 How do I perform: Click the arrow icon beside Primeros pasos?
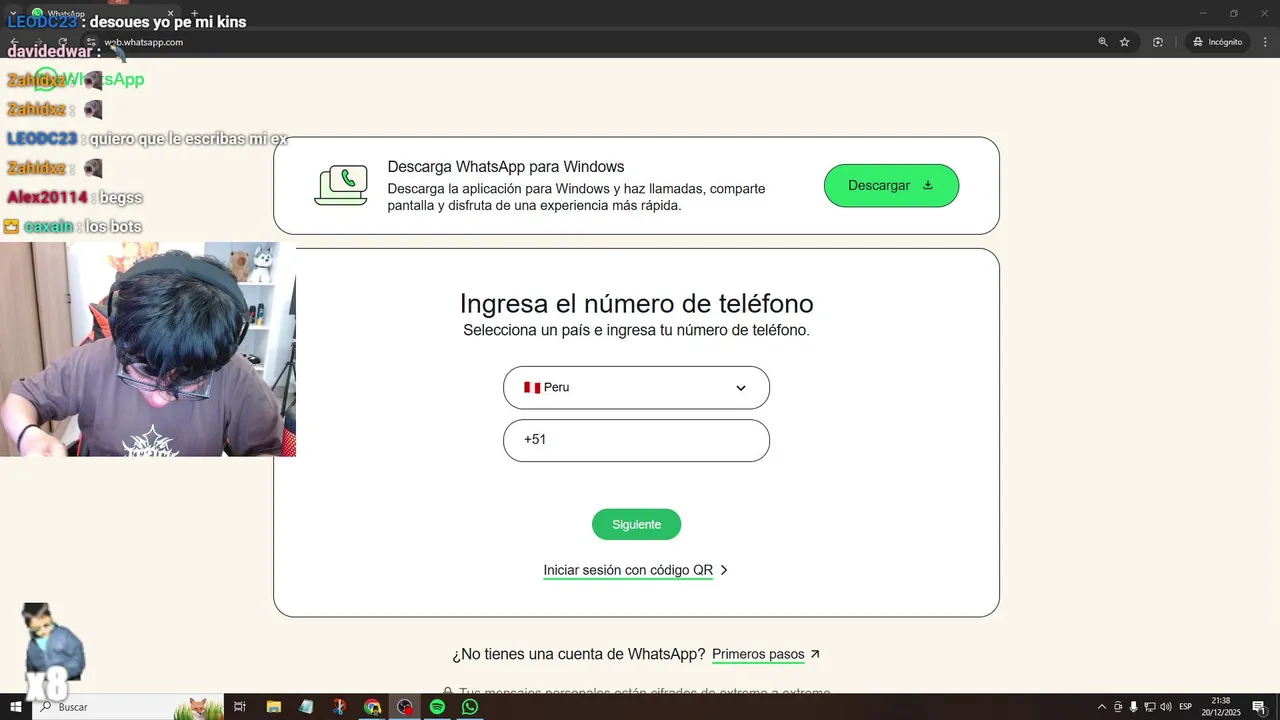815,654
